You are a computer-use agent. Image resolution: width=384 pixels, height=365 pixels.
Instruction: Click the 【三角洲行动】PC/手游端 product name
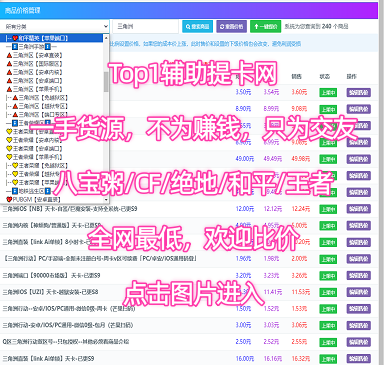(x=99, y=258)
